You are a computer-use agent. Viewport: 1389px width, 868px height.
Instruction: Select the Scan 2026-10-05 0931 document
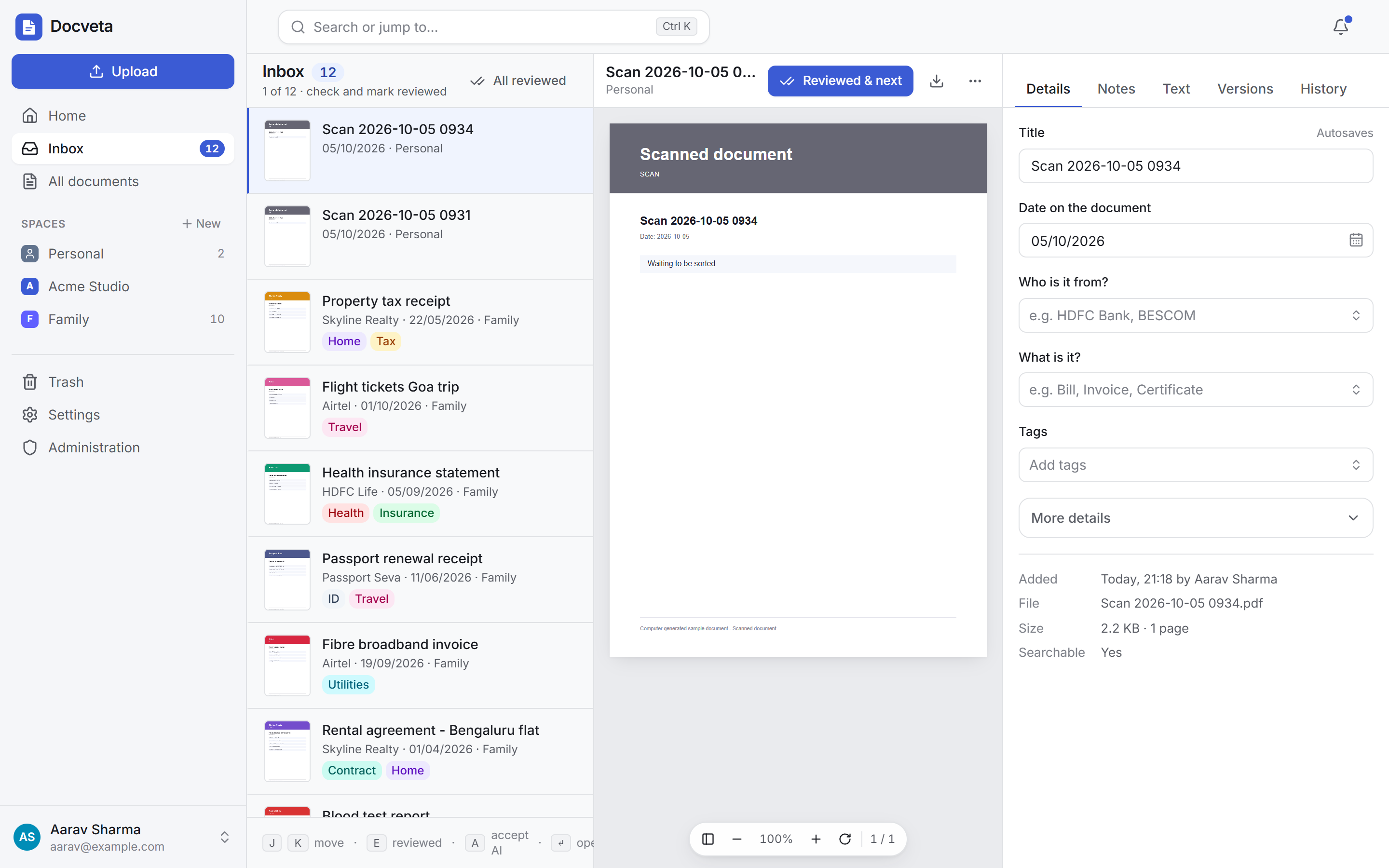coord(420,236)
